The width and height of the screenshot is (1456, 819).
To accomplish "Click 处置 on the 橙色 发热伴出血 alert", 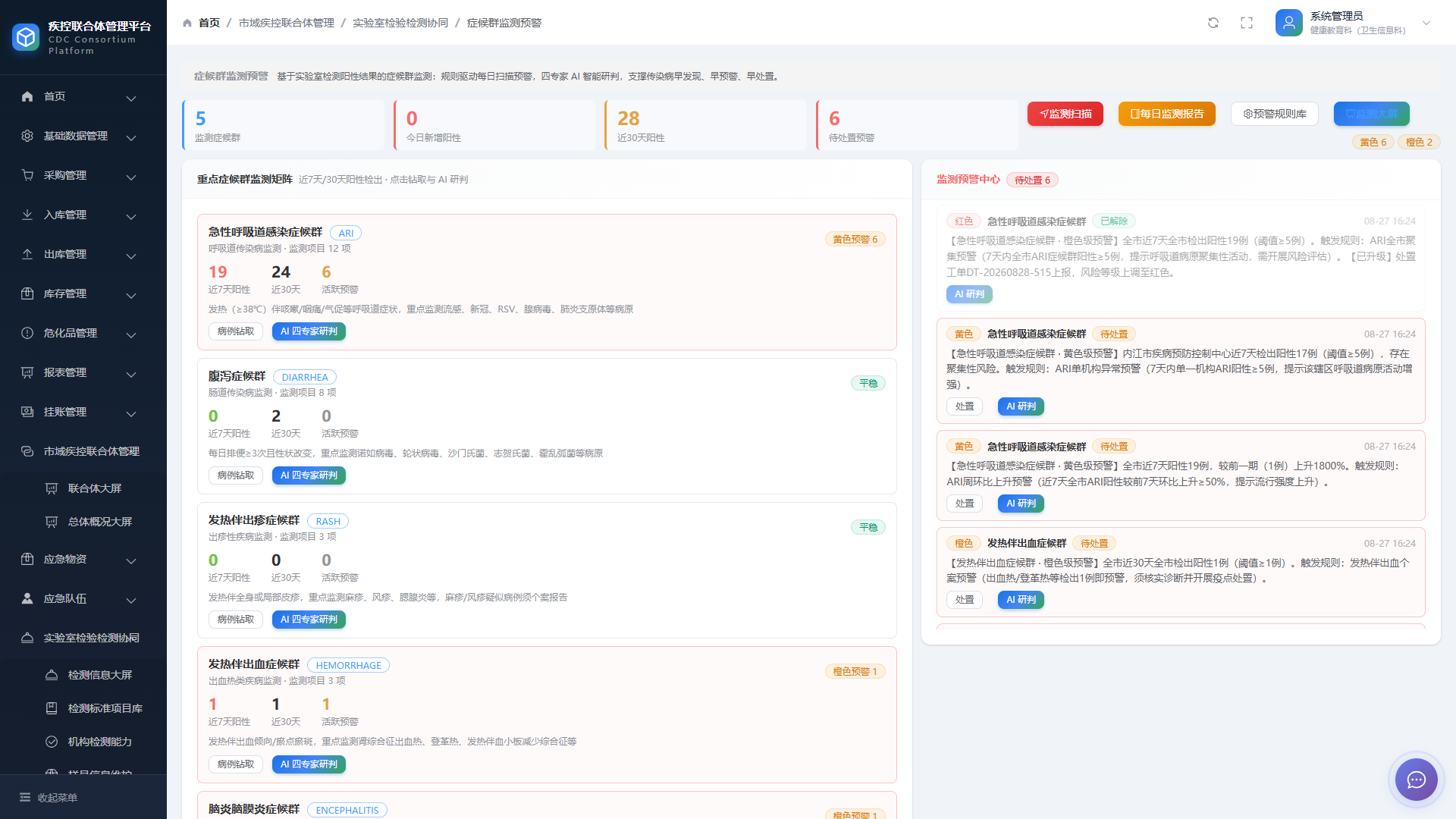I will tap(965, 600).
